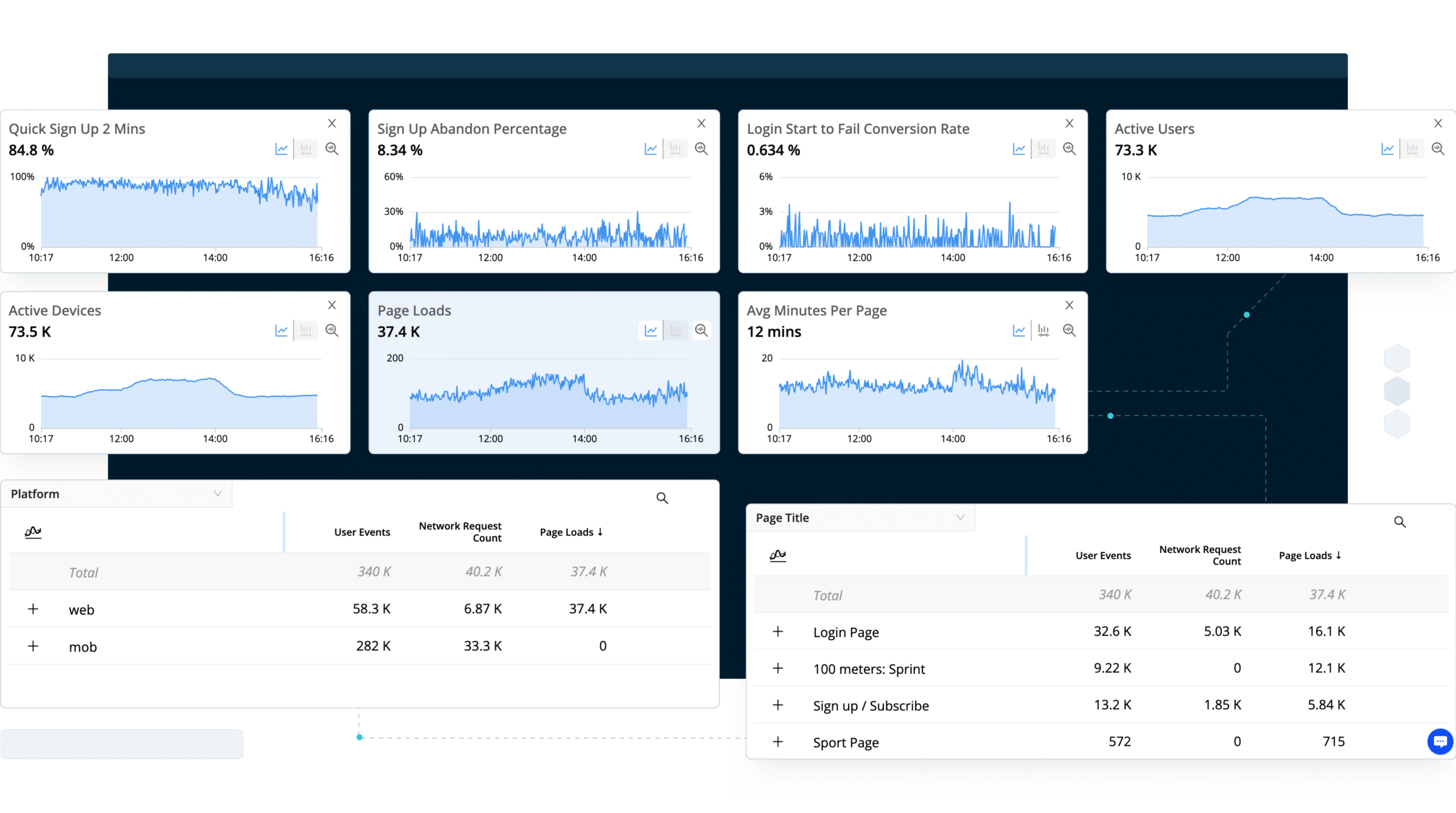Viewport: 1456px width, 813px height.
Task: Click the Page Loads zoom magnifier icon
Action: pyautogui.click(x=701, y=331)
